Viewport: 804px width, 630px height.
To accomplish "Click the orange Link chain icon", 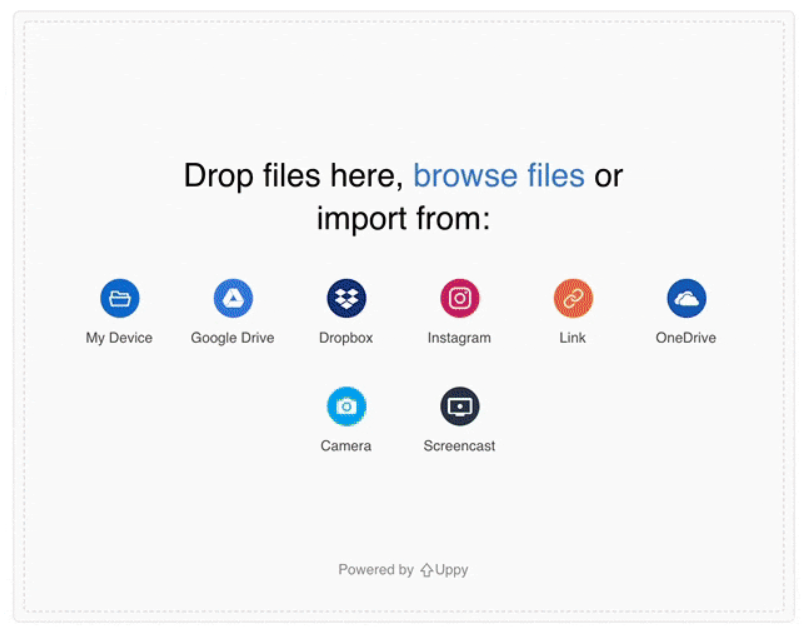I will click(573, 298).
